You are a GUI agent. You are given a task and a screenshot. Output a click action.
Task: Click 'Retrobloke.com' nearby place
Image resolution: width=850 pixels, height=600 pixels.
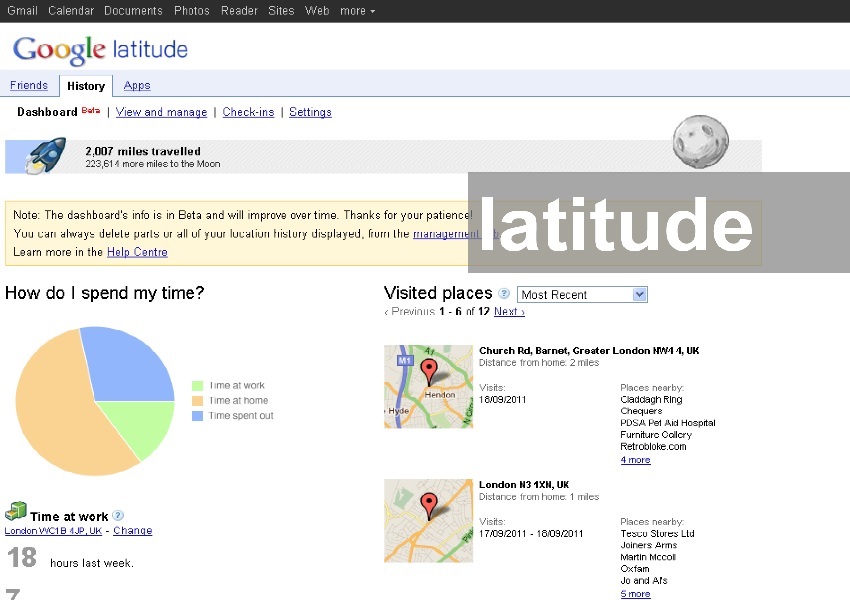click(653, 447)
